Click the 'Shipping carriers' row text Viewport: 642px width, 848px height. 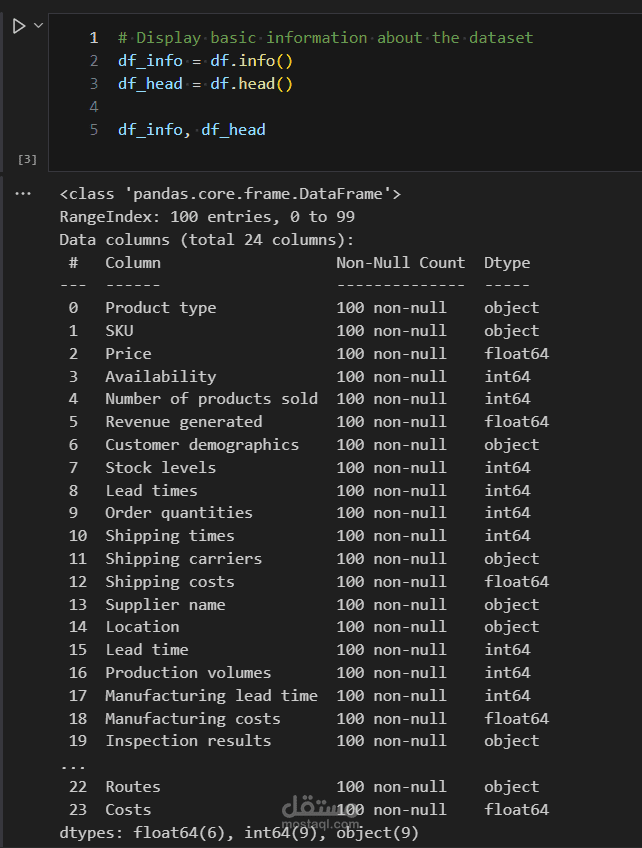(184, 559)
